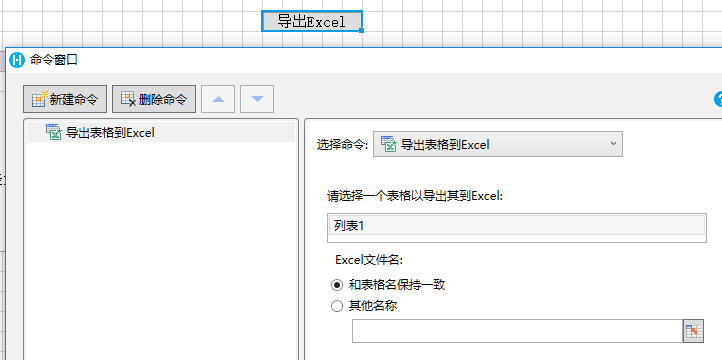Image resolution: width=722 pixels, height=360 pixels.
Task: Click the 列表1 table selection field
Action: click(517, 226)
